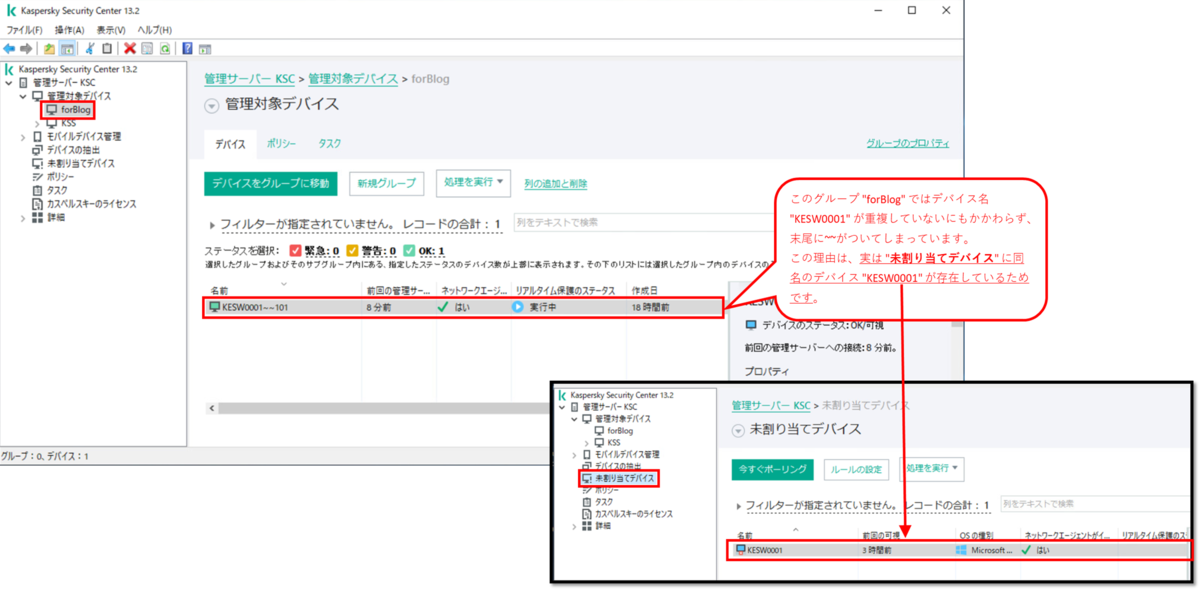Click the monitor icon beside KESW0001~~101
This screenshot has height=590, width=1200.
point(214,307)
